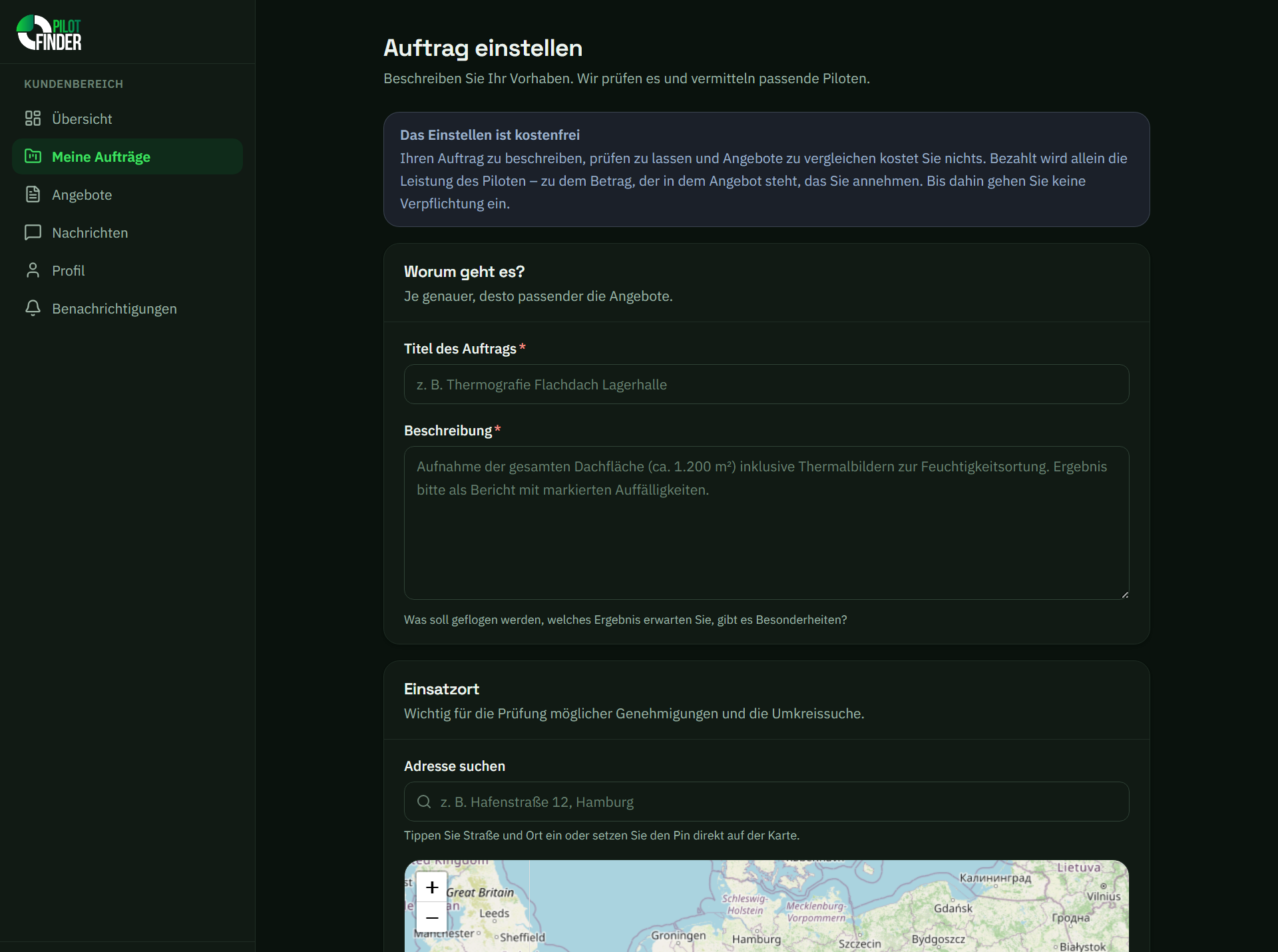Click the 'Gdańsk' label on the map
Viewport: 1278px width, 952px height.
click(953, 908)
